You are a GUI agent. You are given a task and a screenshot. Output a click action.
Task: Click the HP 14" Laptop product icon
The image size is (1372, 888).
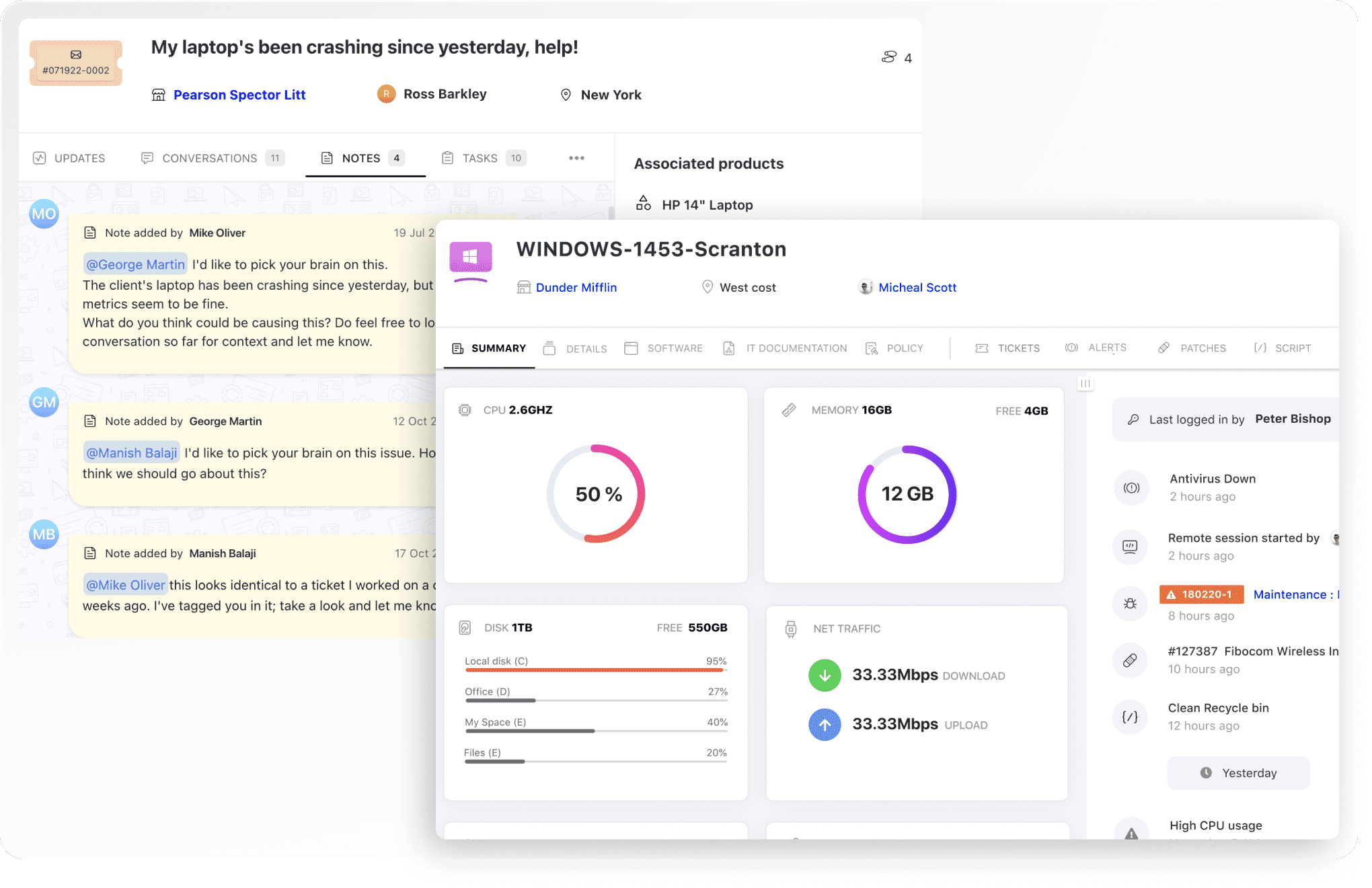(x=644, y=202)
